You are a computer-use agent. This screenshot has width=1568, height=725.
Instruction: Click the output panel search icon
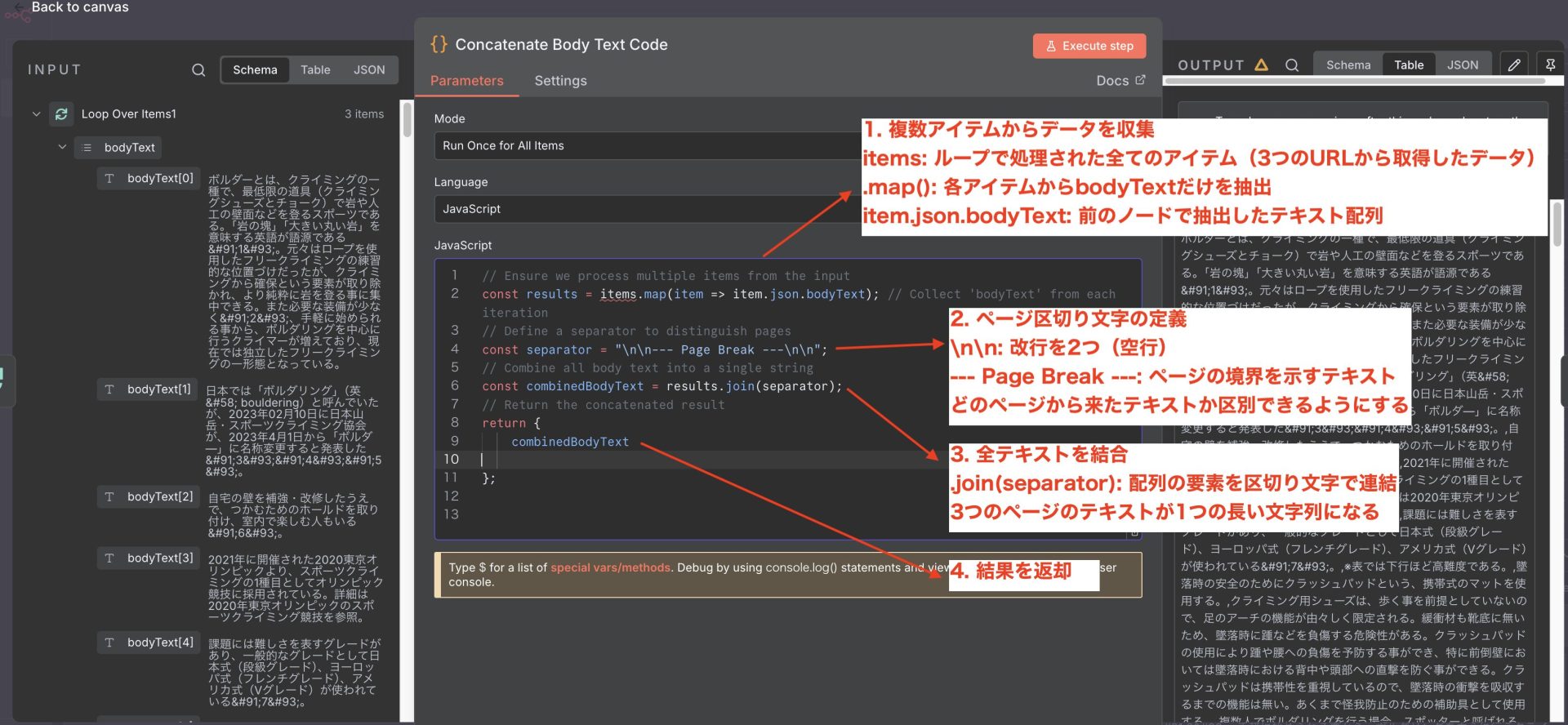1292,65
